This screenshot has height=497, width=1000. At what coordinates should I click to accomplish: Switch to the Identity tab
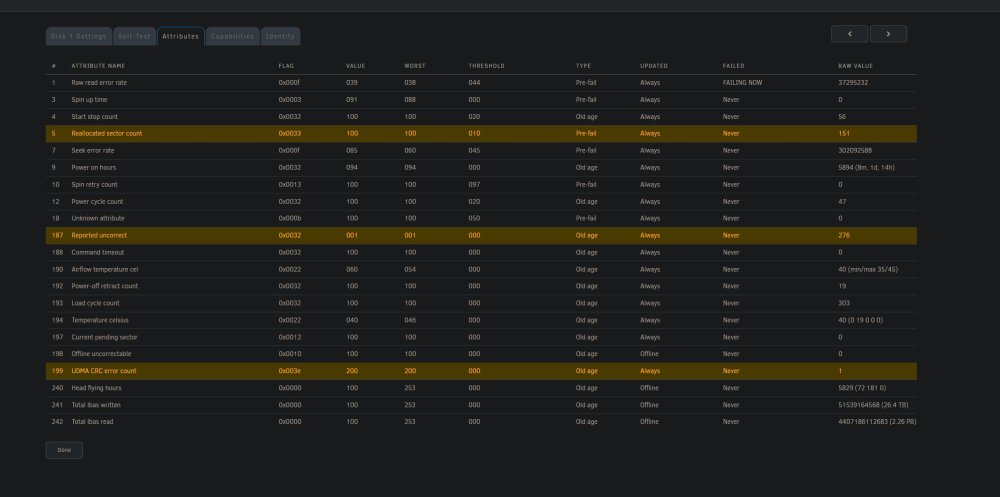[280, 36]
